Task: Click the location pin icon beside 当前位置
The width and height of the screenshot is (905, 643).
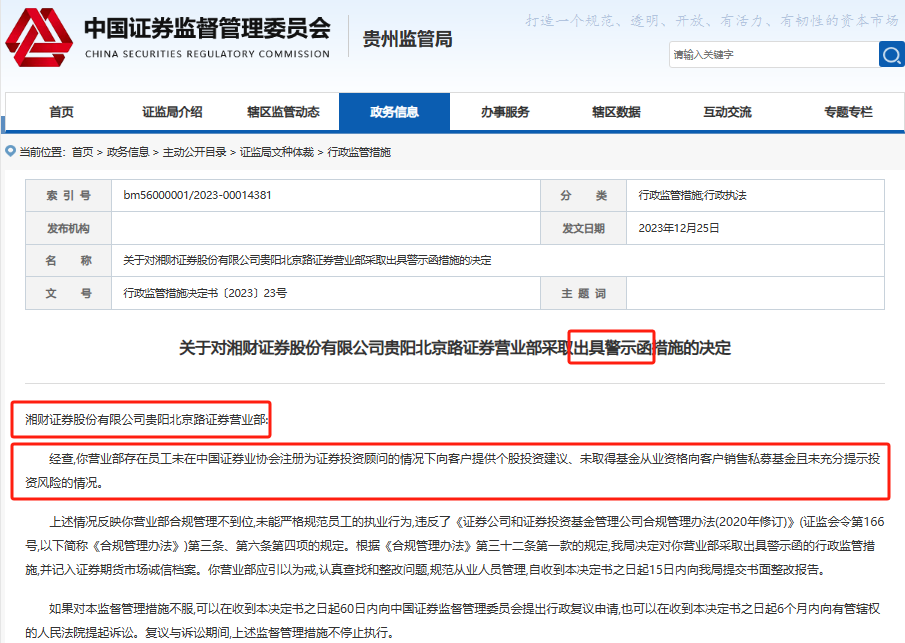Action: (10, 151)
